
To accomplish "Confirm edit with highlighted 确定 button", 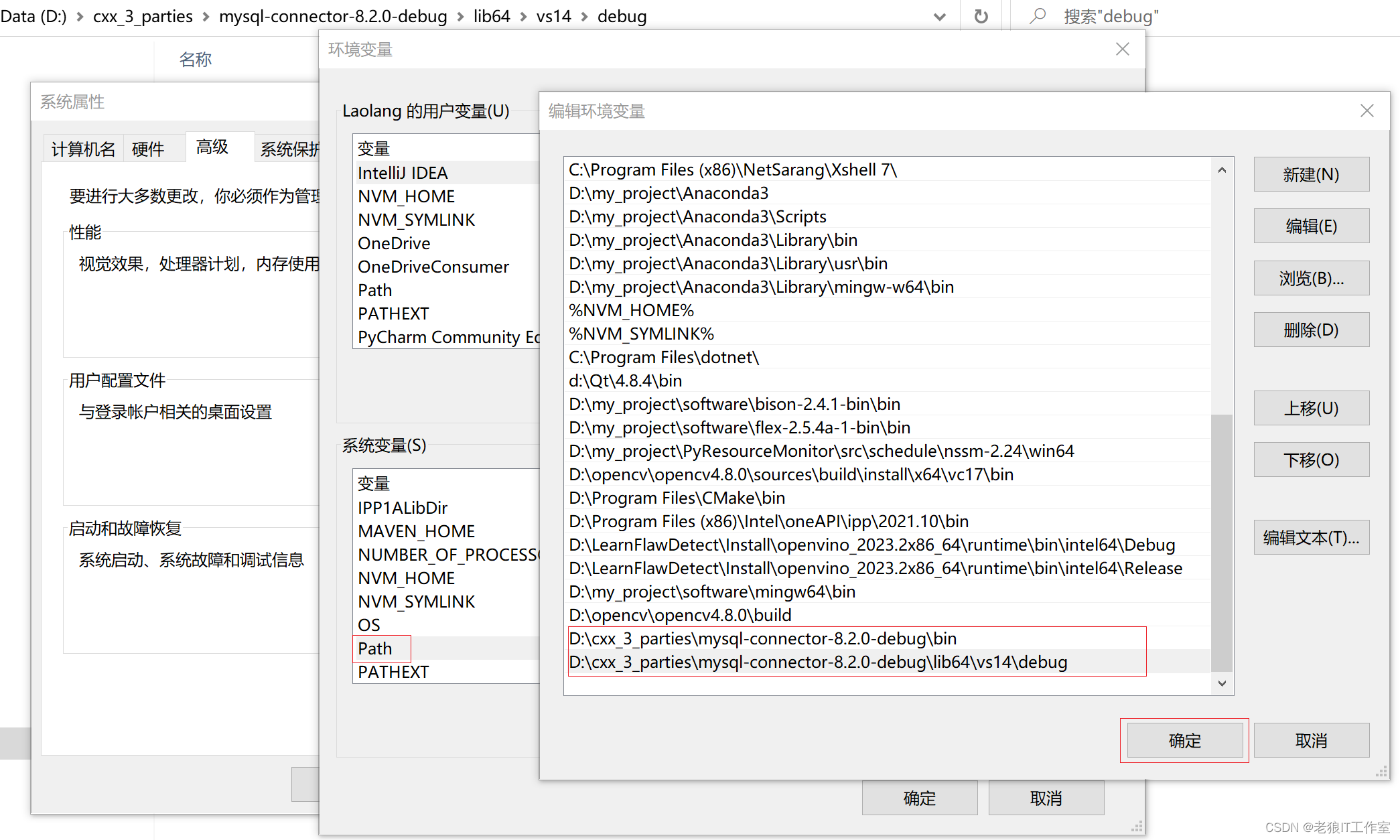I will pos(1184,741).
